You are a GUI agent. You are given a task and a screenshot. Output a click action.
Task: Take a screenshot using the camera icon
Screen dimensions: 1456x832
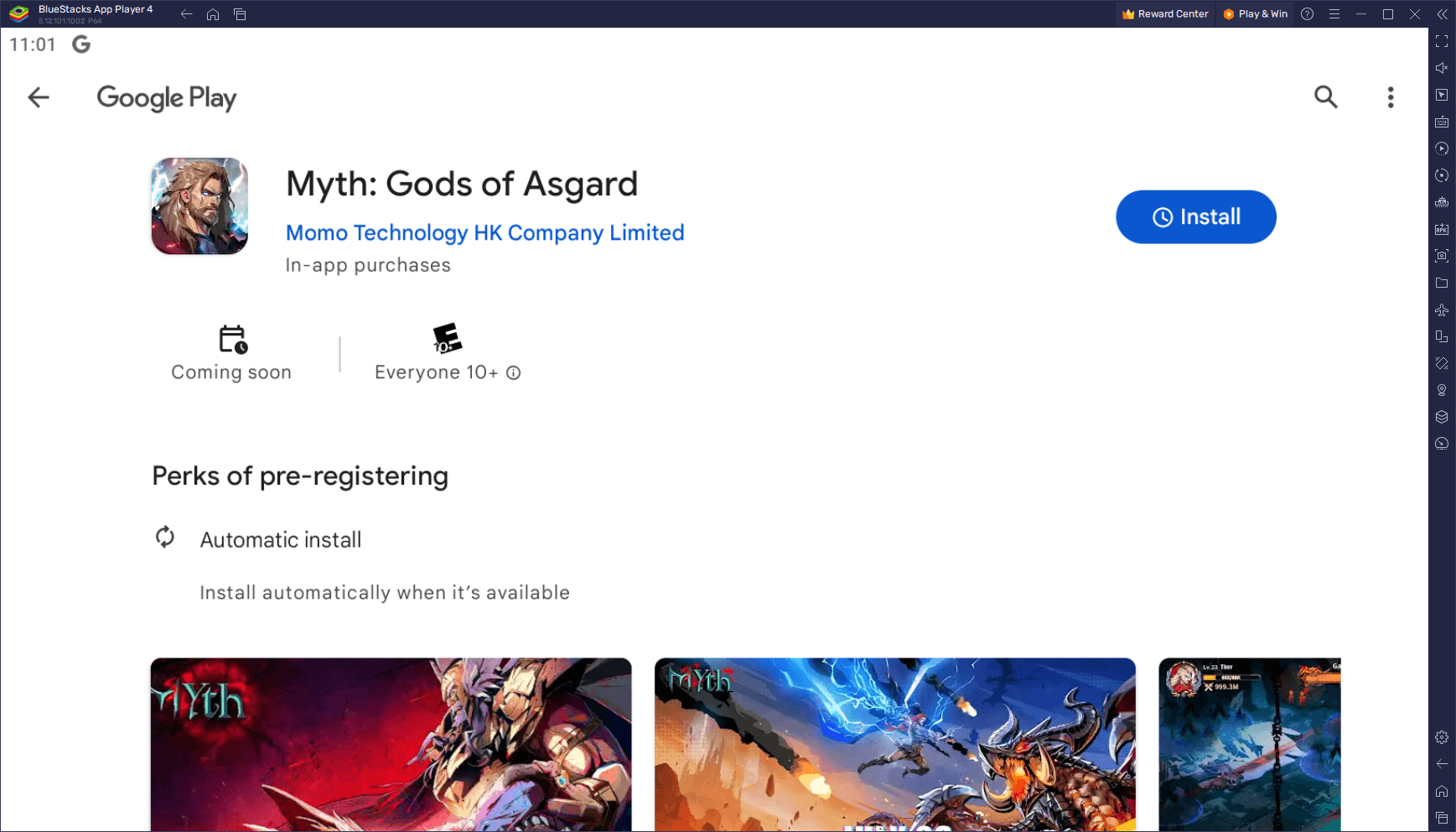pos(1442,256)
